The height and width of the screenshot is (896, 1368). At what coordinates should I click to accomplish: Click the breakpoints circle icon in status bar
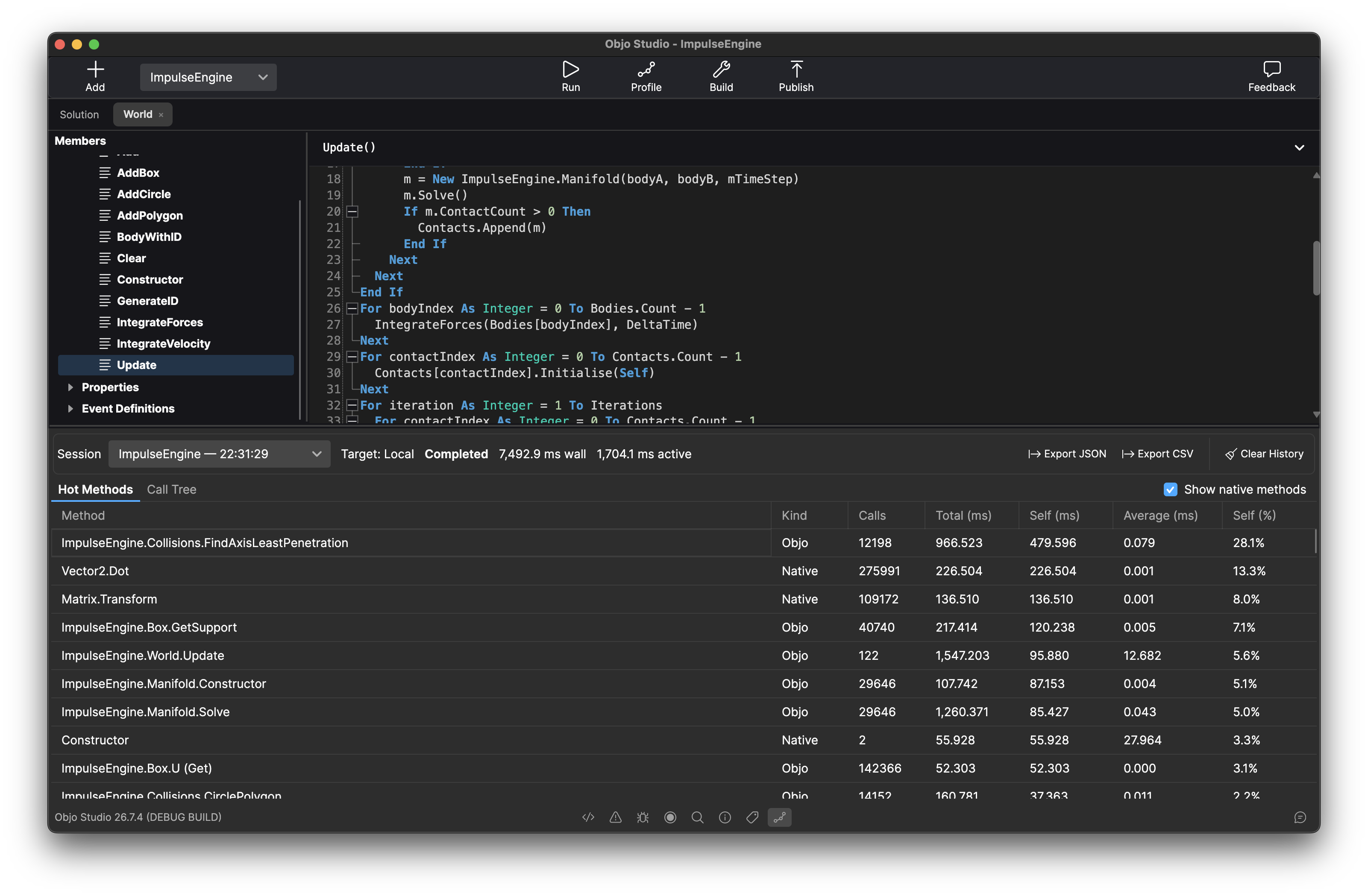pos(670,817)
